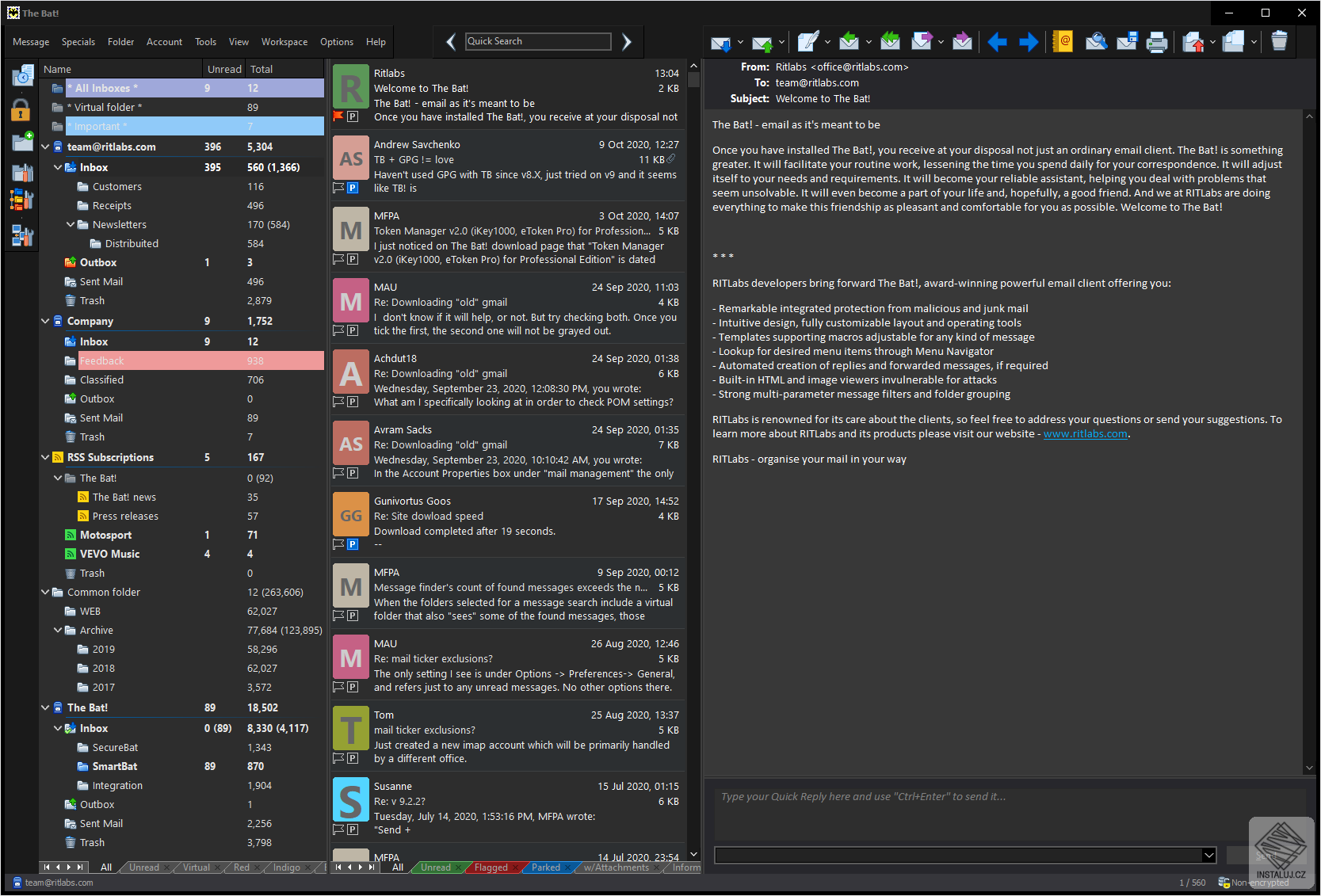Click the R avatar of Ritlabs message

[351, 86]
